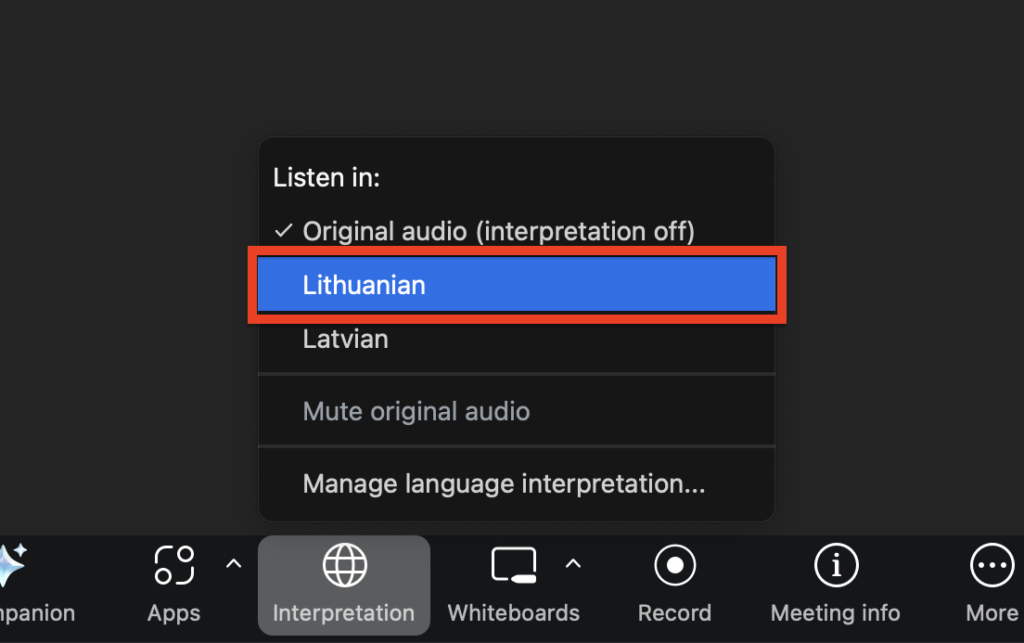Click the AI Companion sparkle icon

(x=10, y=567)
